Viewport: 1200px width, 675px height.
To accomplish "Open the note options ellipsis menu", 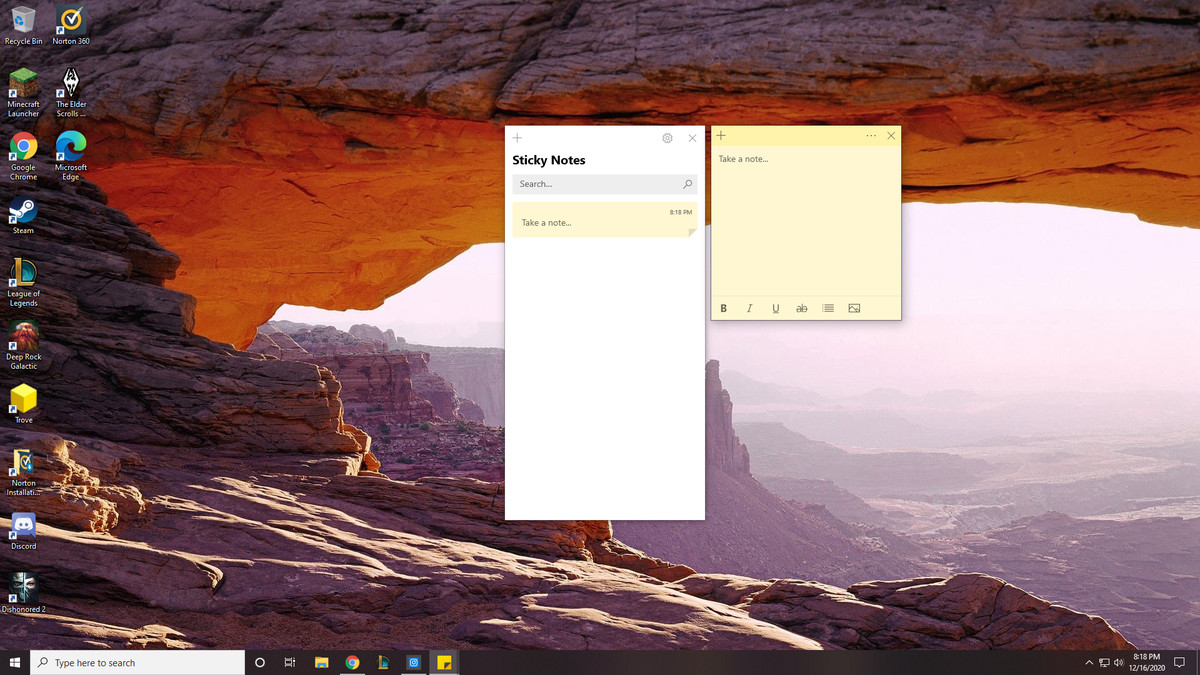I will [869, 134].
